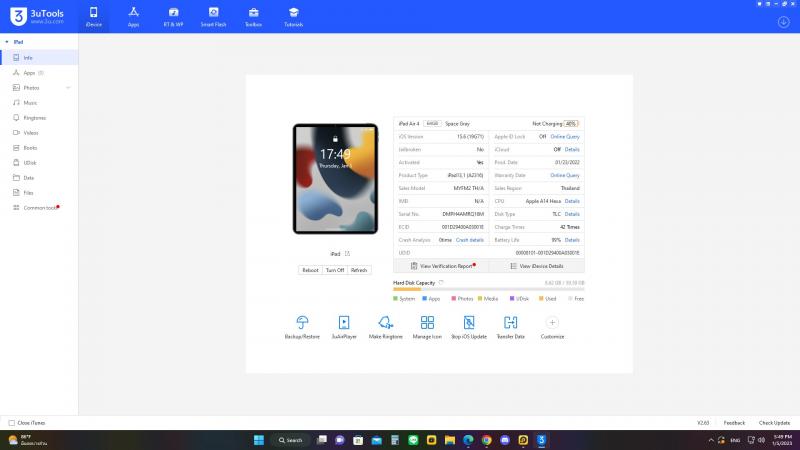Open Battery Life Details link
Screen dimensions: 800x450
click(572, 240)
